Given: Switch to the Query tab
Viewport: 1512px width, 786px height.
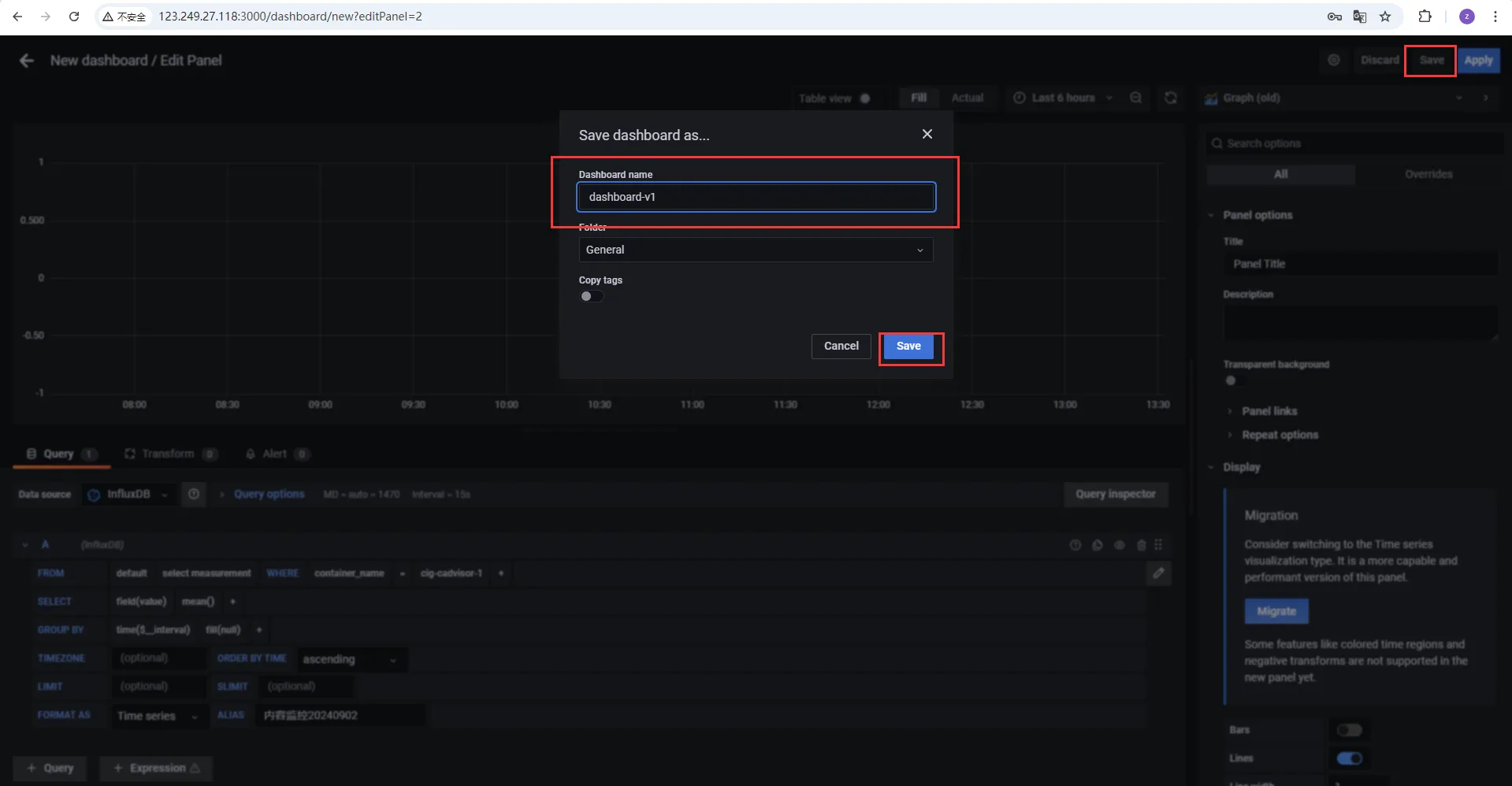Looking at the screenshot, I should pos(61,454).
